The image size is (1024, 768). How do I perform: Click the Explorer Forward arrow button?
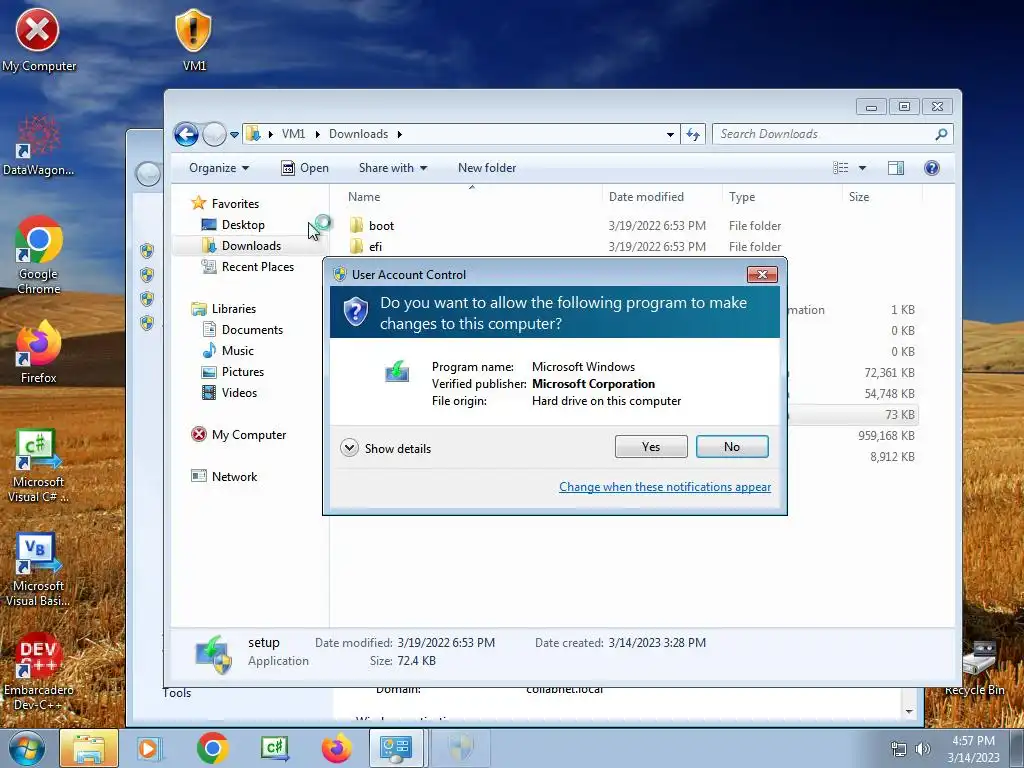click(214, 135)
